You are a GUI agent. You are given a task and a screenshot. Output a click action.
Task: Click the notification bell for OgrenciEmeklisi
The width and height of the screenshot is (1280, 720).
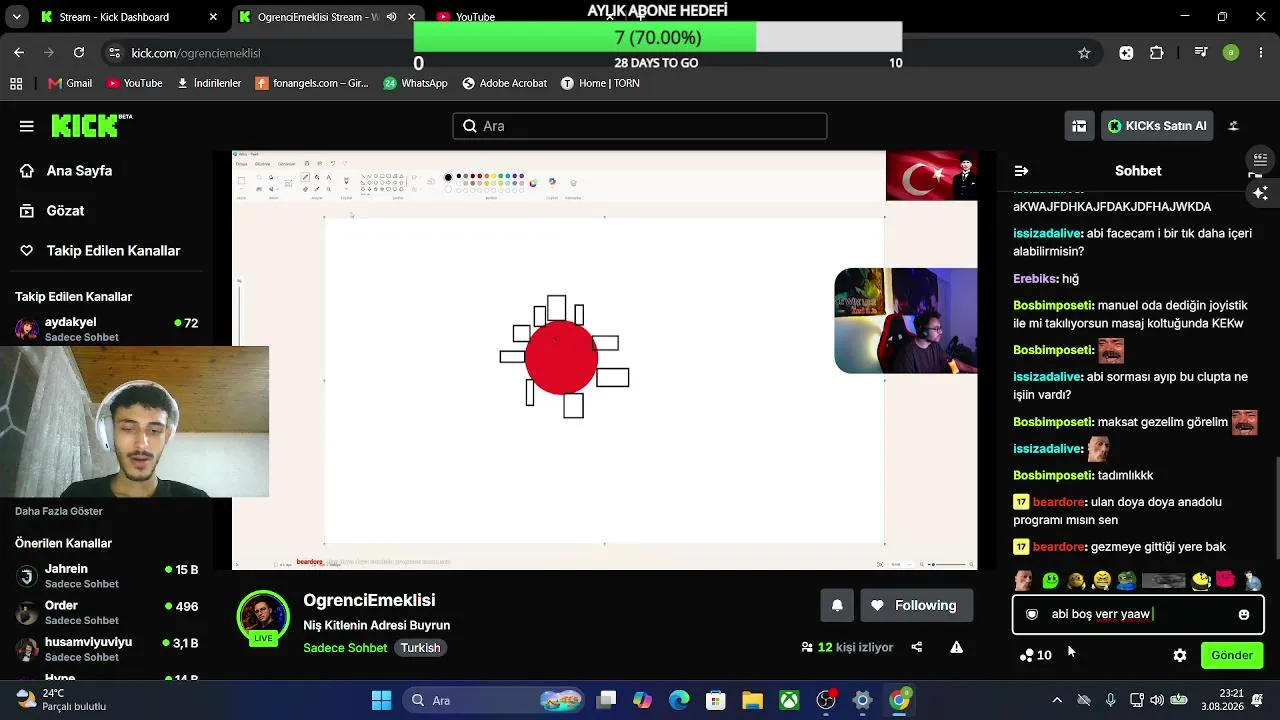tap(837, 605)
